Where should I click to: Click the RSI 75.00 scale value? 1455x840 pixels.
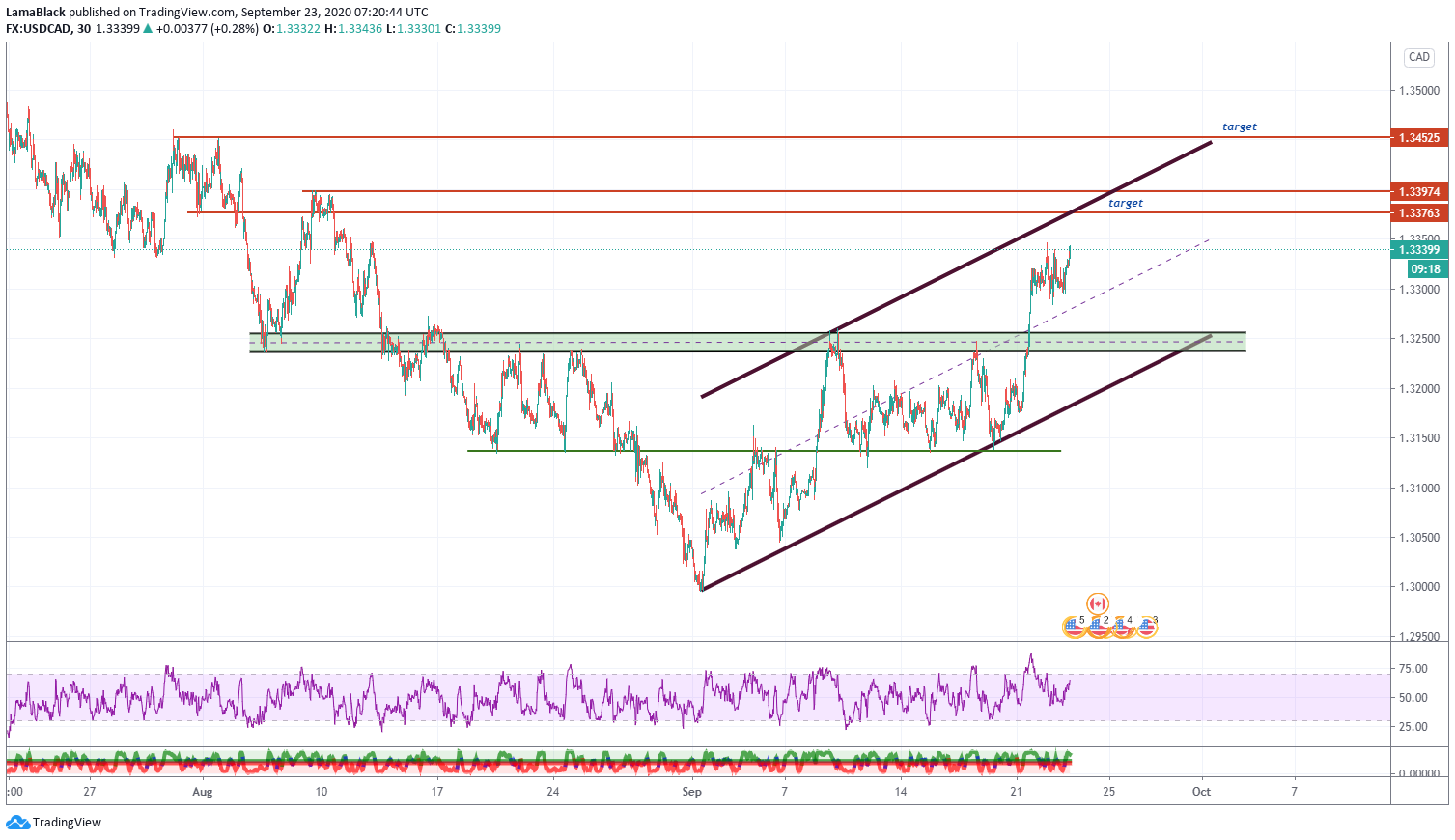[1413, 669]
